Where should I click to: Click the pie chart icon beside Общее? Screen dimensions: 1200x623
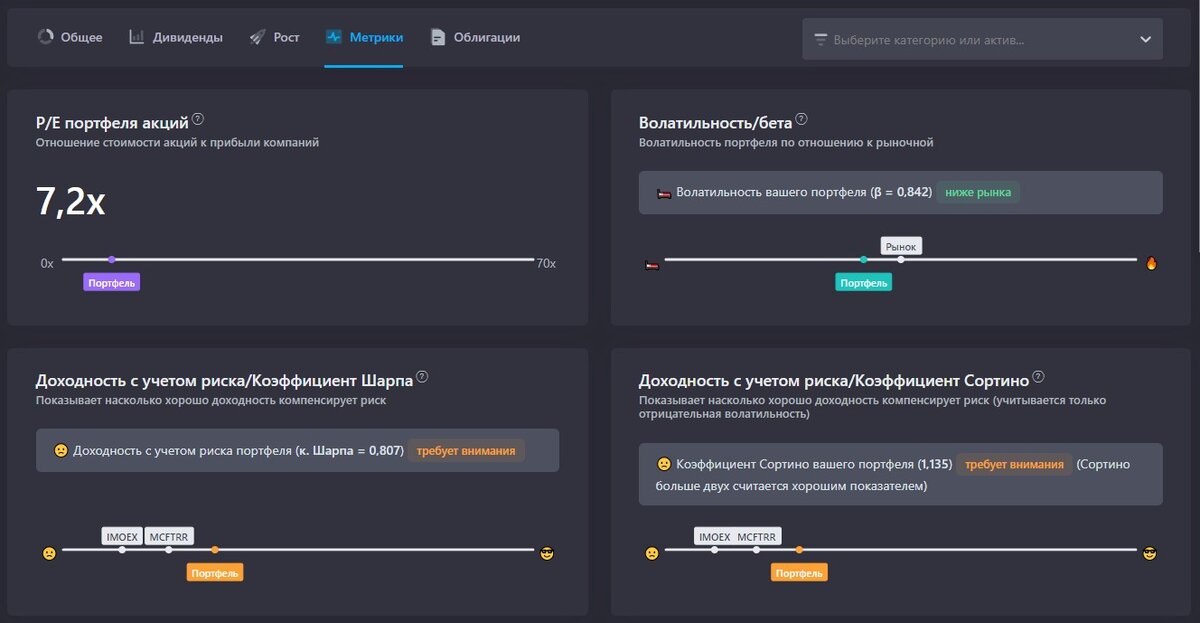pyautogui.click(x=45, y=37)
